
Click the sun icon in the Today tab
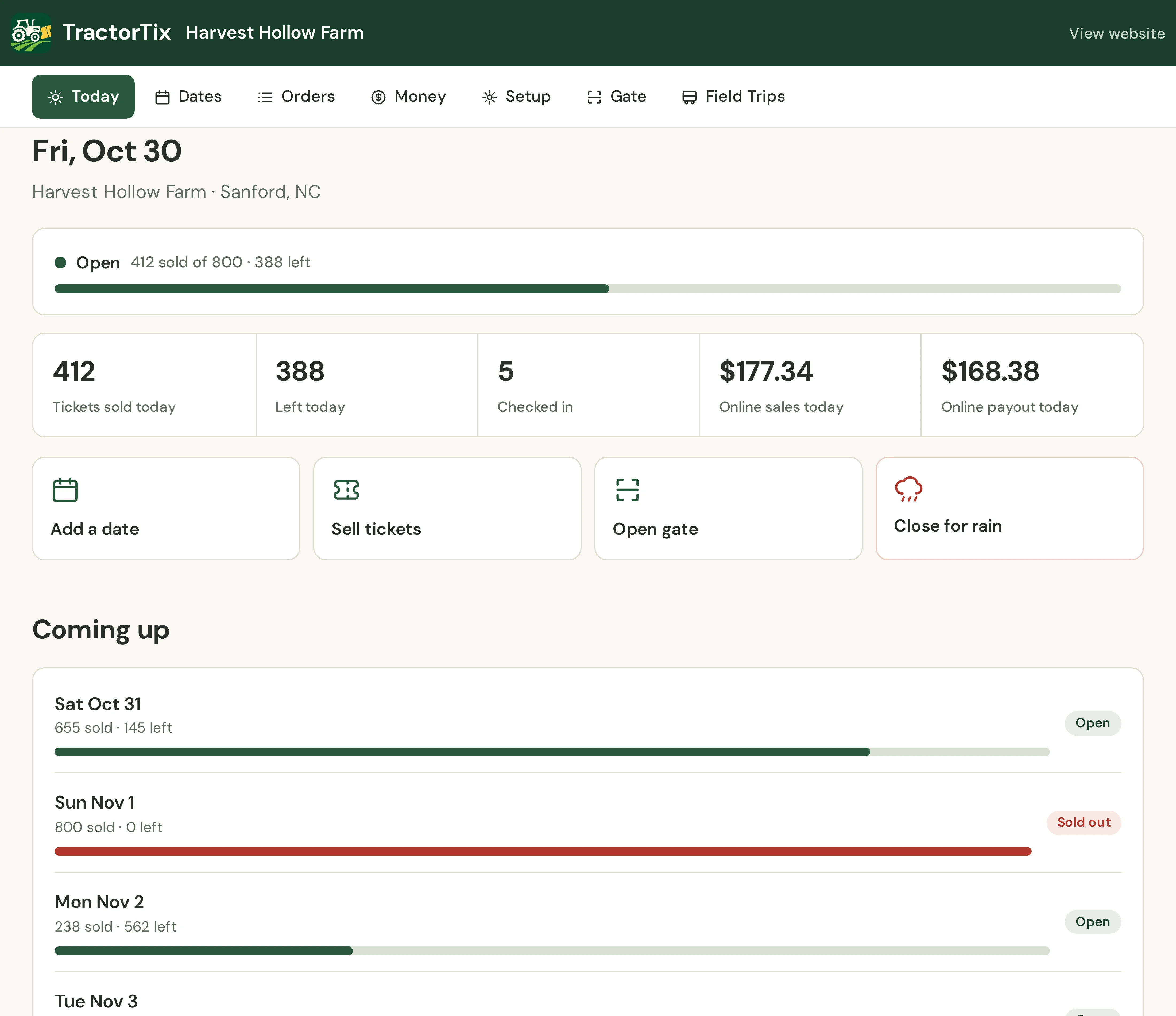56,97
